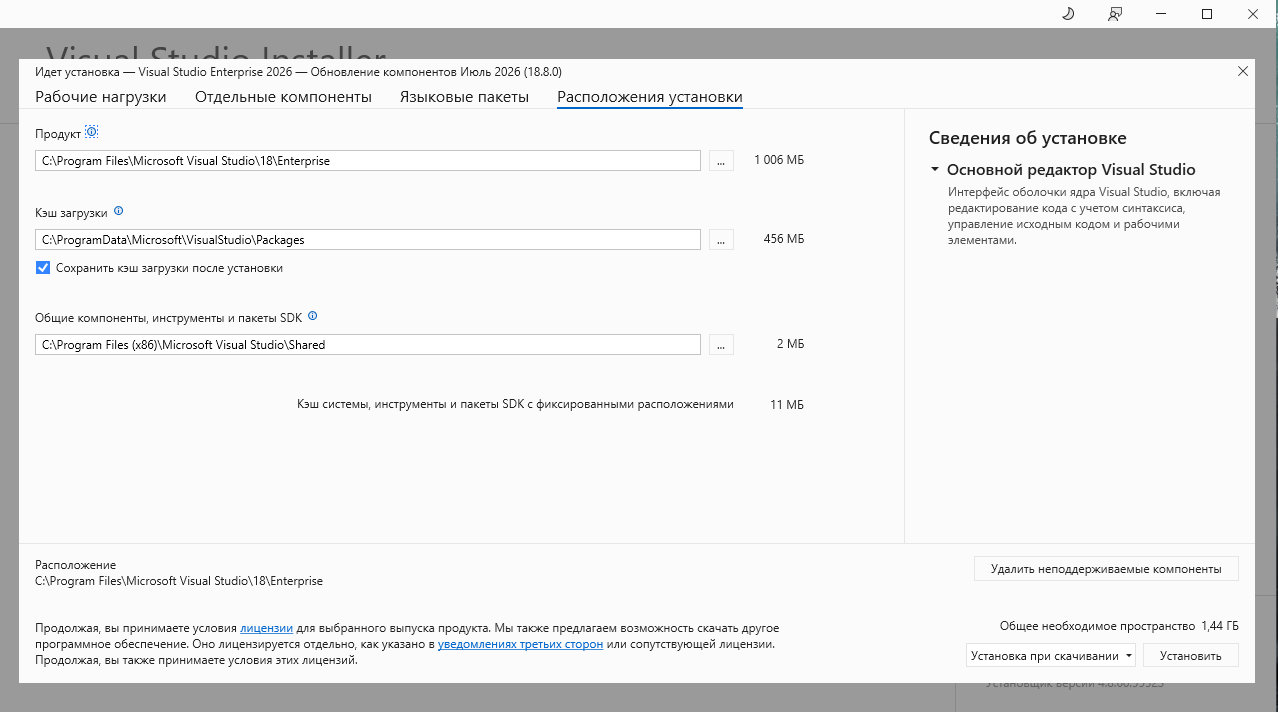Click Удалить неподдерживаемые компоненты button

(x=1106, y=568)
